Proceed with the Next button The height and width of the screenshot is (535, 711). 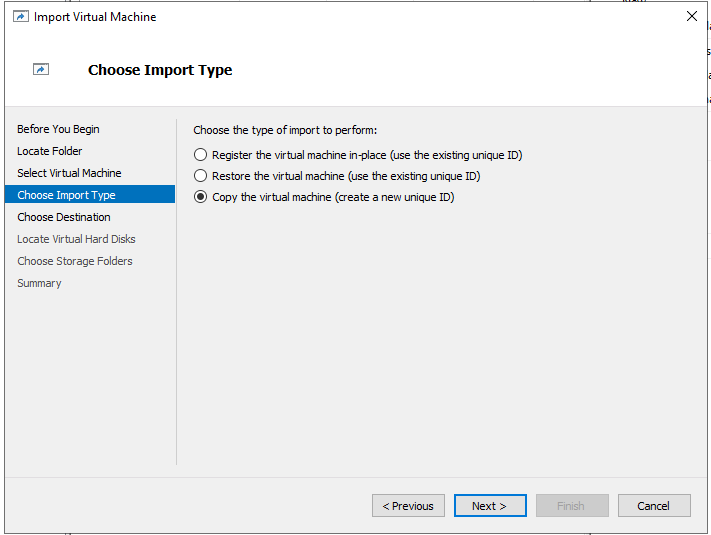[x=490, y=506]
